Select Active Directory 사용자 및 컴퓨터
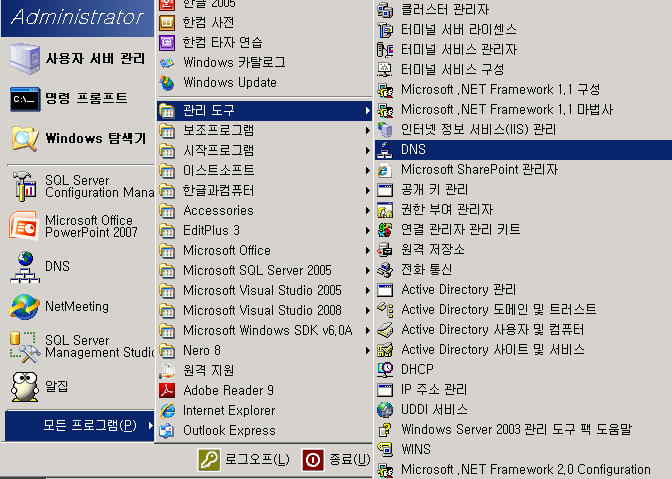Screen dimensions: 672x479 pyautogui.click(x=523, y=329)
